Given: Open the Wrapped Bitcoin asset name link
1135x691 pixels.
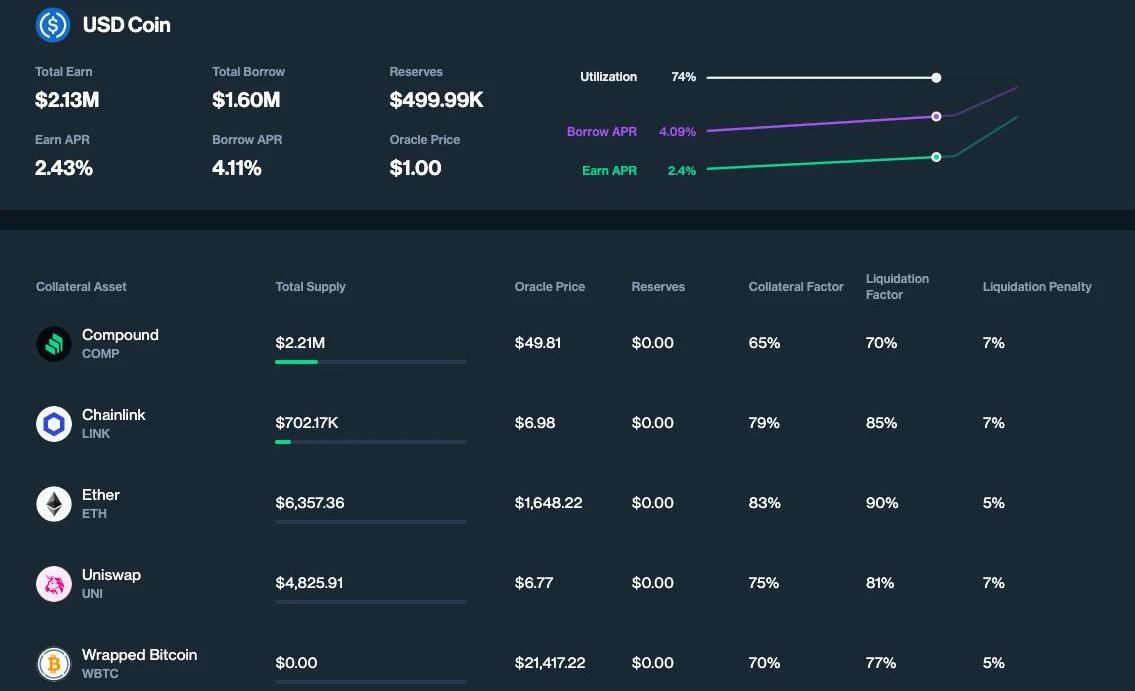Looking at the screenshot, I should 139,655.
